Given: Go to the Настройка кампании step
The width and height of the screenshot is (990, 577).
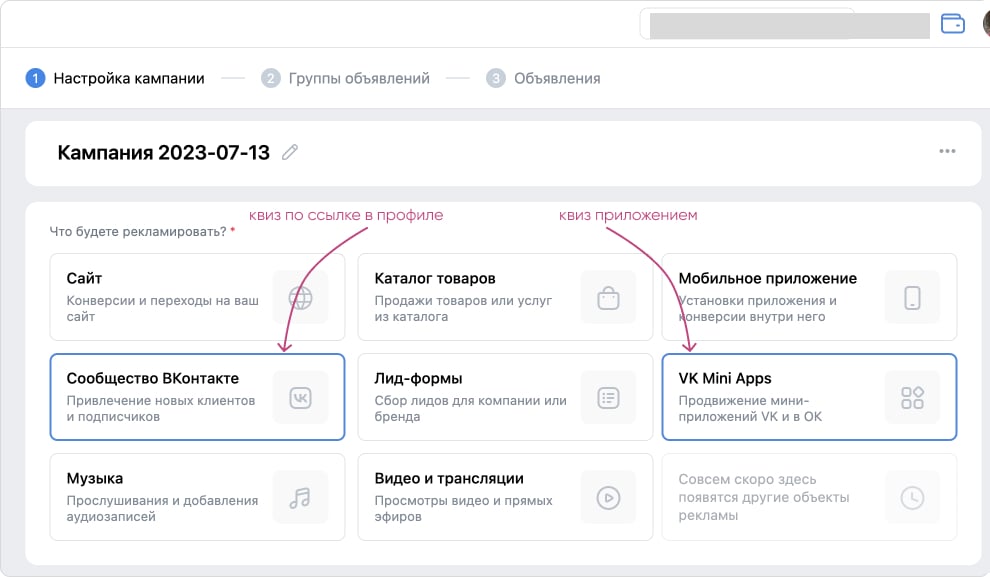Looking at the screenshot, I should [x=128, y=78].
